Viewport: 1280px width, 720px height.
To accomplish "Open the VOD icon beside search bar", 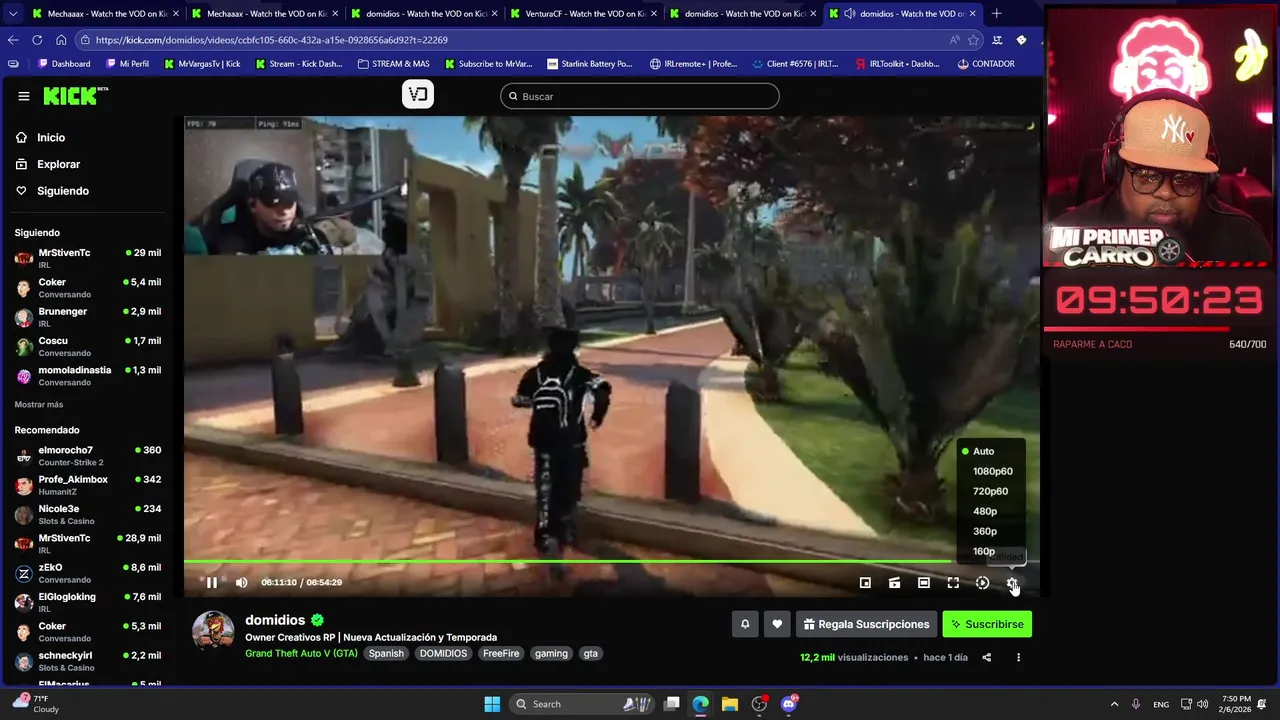I will pyautogui.click(x=418, y=95).
